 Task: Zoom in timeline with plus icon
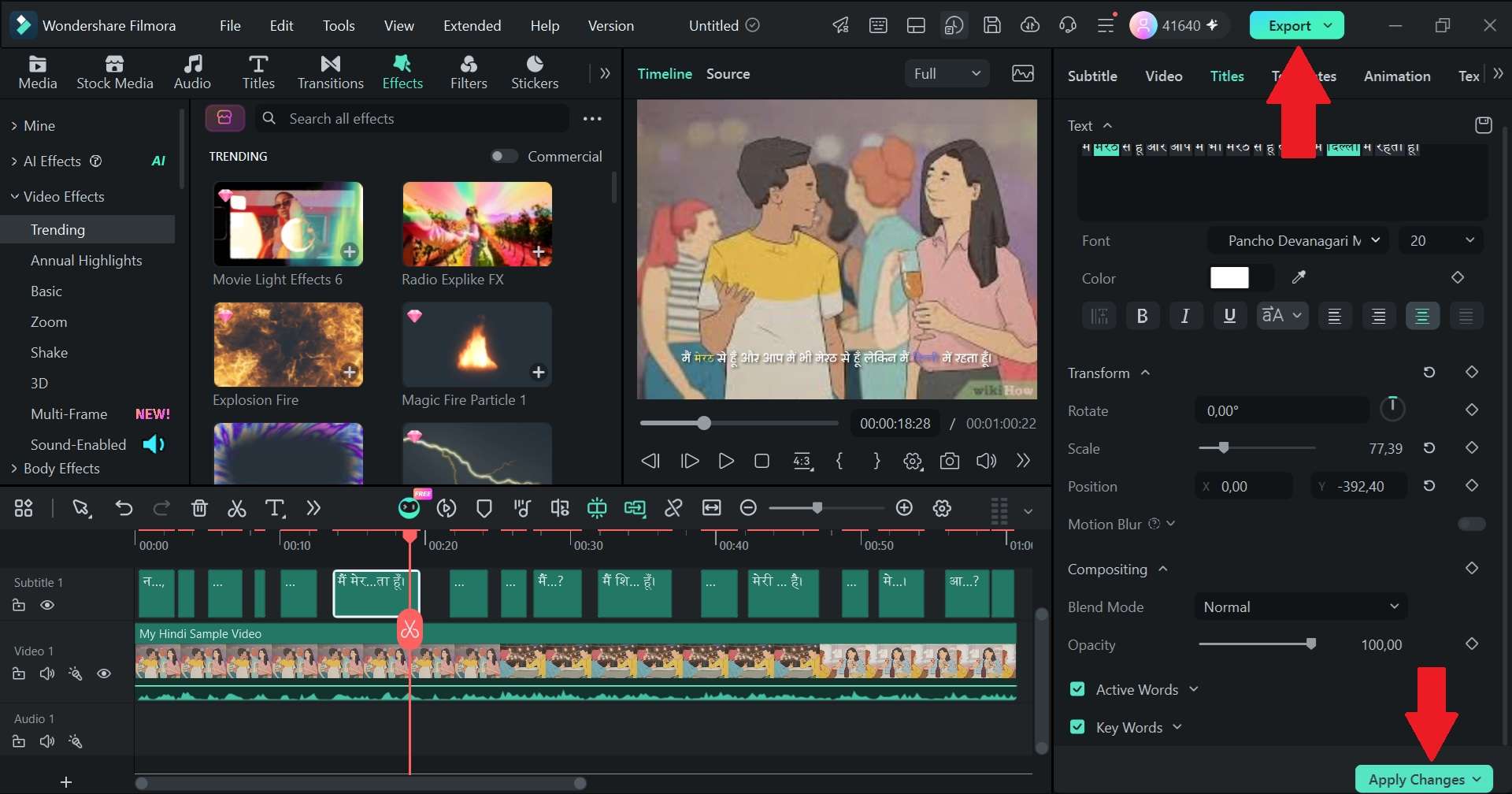click(x=904, y=508)
